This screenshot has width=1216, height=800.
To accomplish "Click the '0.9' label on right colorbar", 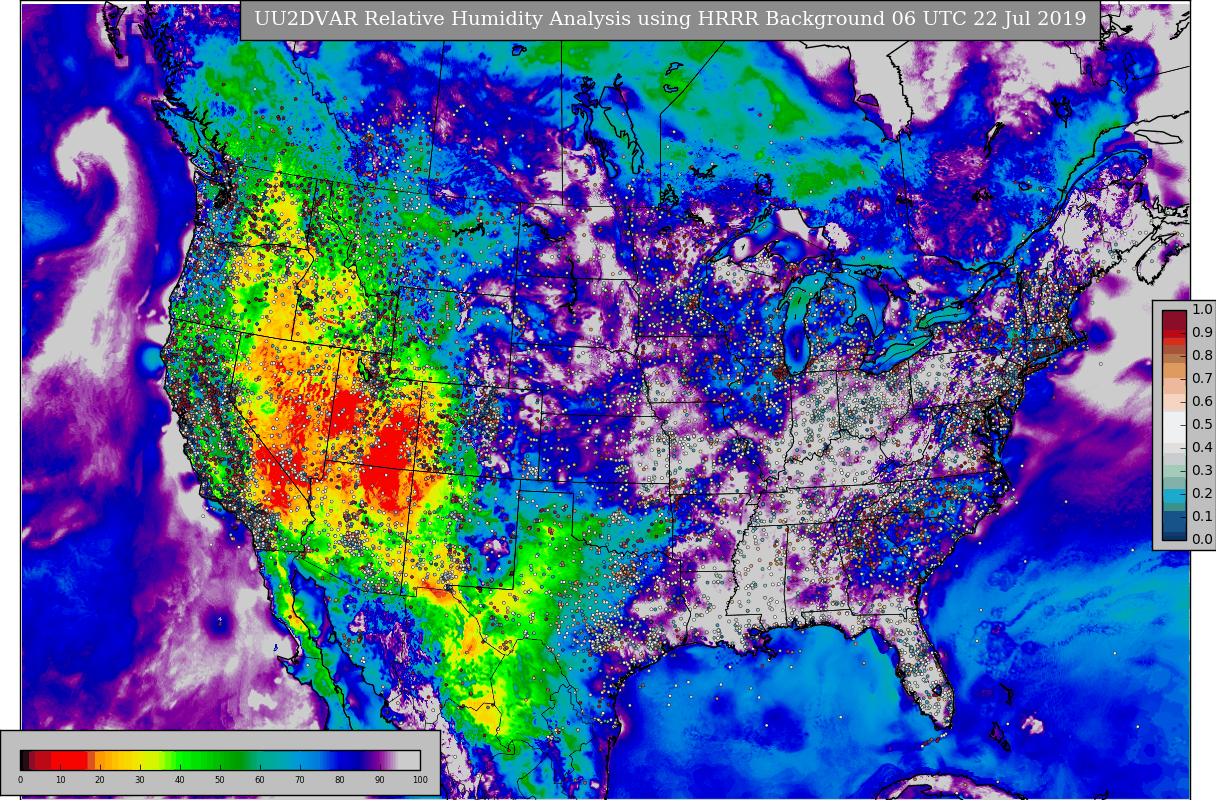I will (x=1202, y=333).
